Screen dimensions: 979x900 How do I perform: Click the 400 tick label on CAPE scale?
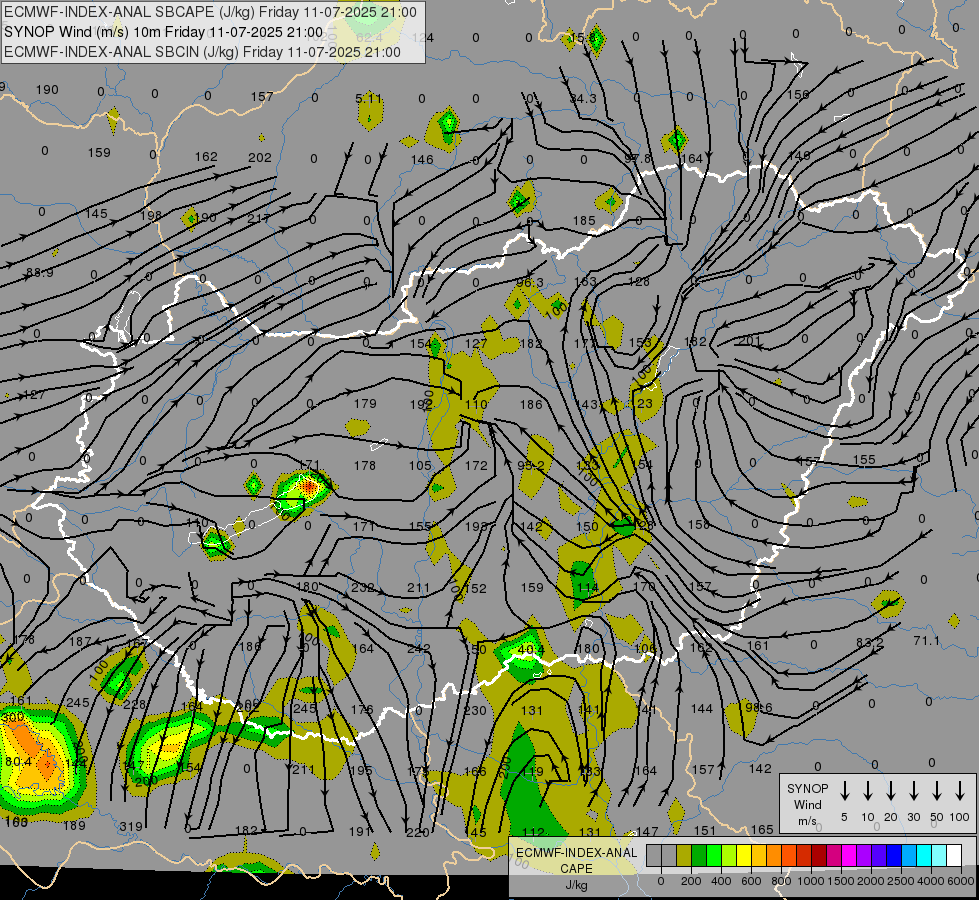pyautogui.click(x=721, y=881)
